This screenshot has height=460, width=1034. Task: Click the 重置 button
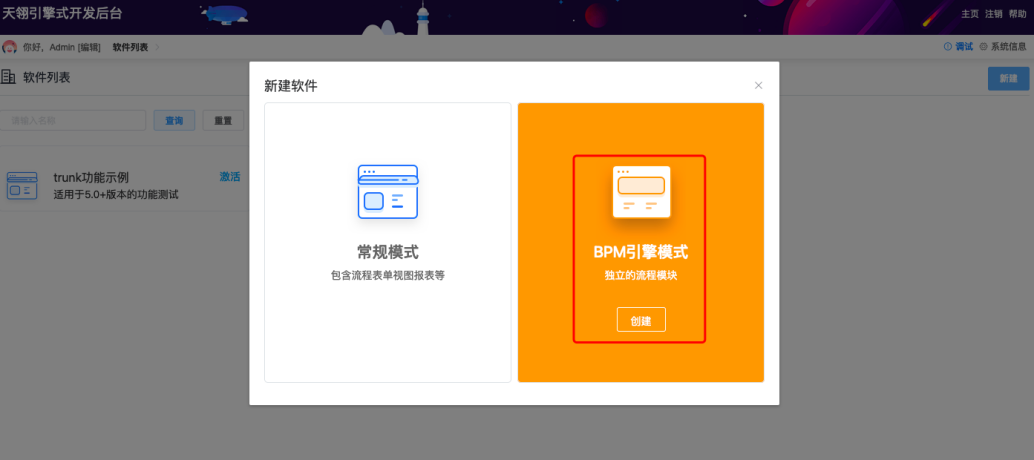[x=223, y=121]
